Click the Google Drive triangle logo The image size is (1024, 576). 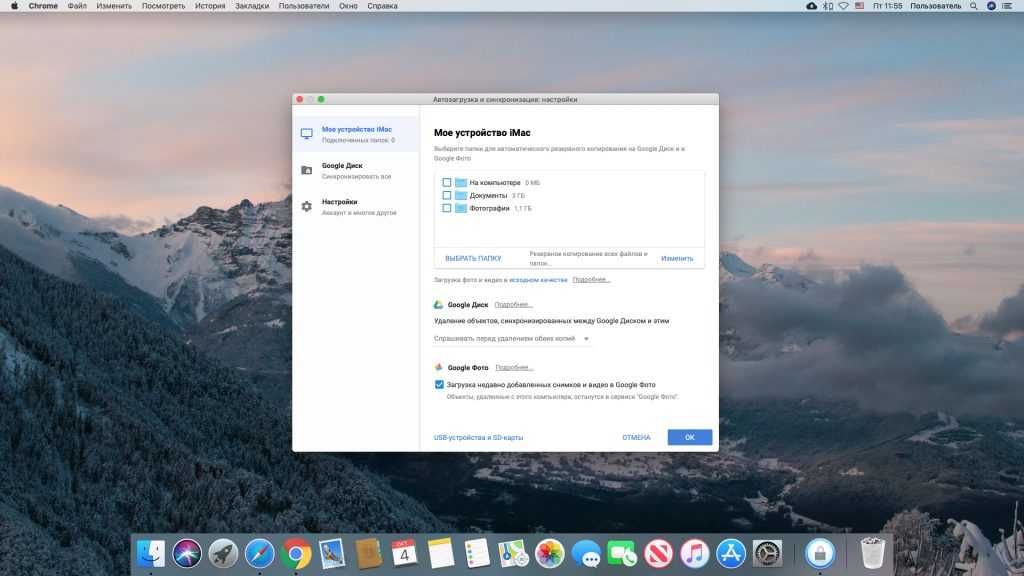(438, 305)
